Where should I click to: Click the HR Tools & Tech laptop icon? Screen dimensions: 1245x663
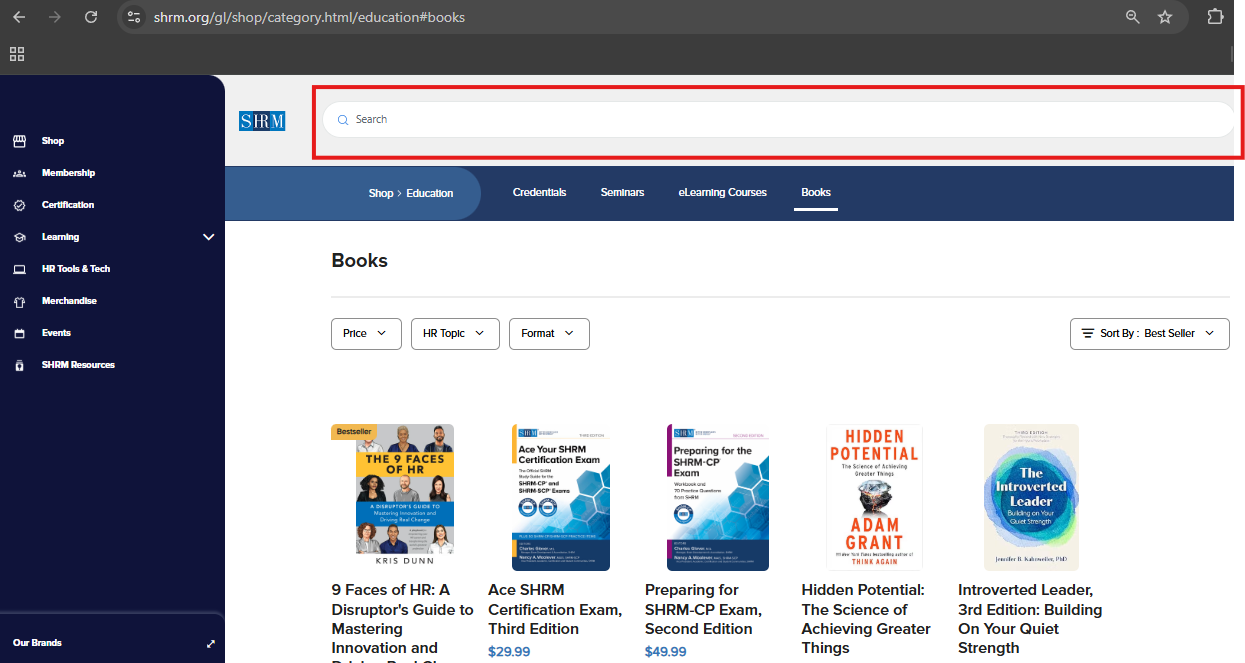tap(19, 269)
